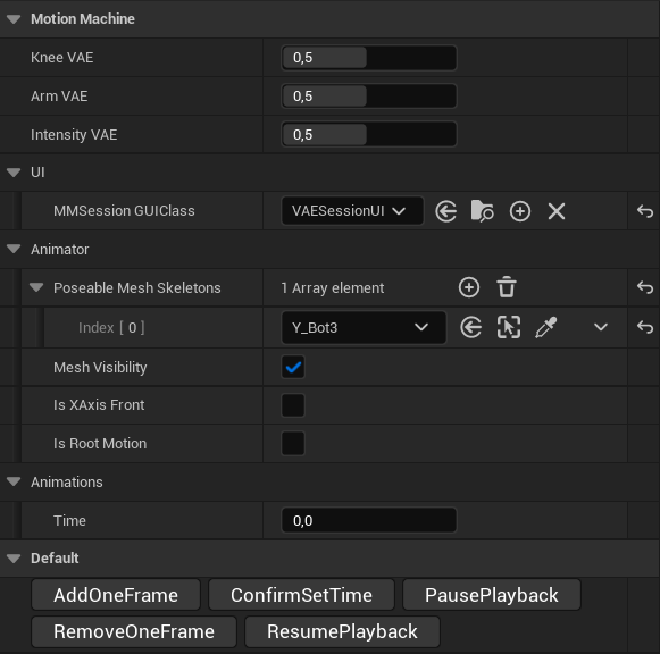Click the 'Mesh Visibility' property label
Image resolution: width=660 pixels, height=654 pixels.
(x=101, y=367)
